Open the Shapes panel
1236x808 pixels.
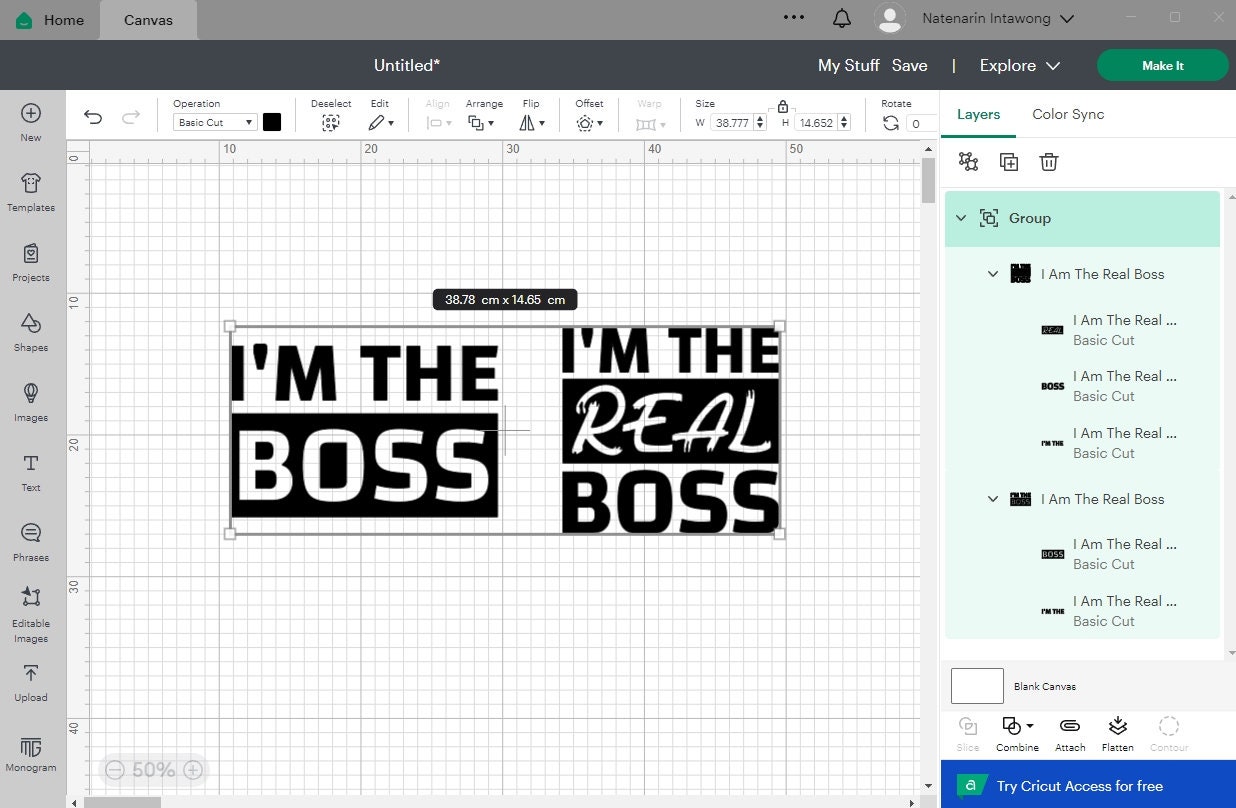click(x=30, y=332)
